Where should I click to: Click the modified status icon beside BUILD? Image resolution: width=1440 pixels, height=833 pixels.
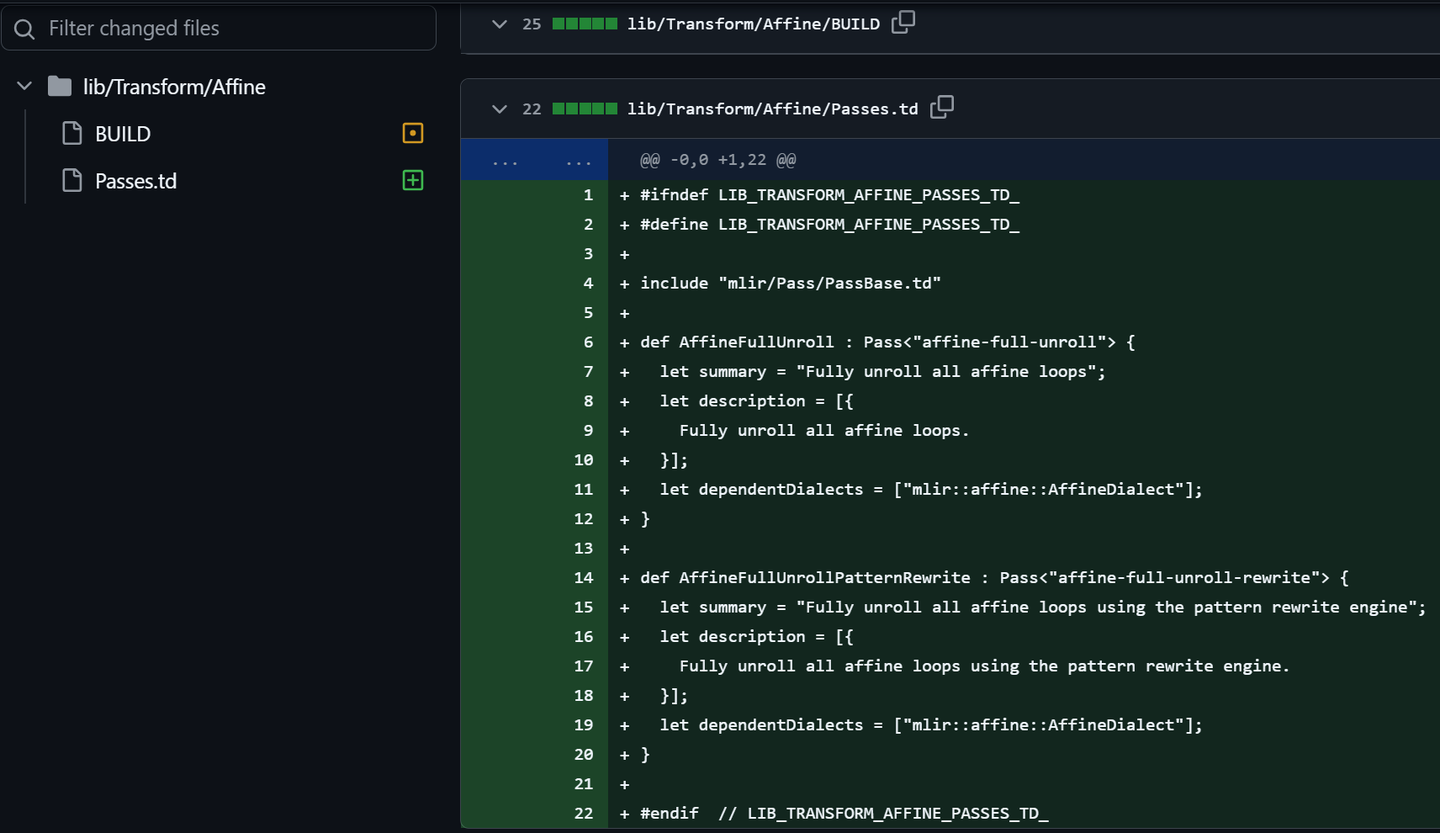pyautogui.click(x=413, y=133)
